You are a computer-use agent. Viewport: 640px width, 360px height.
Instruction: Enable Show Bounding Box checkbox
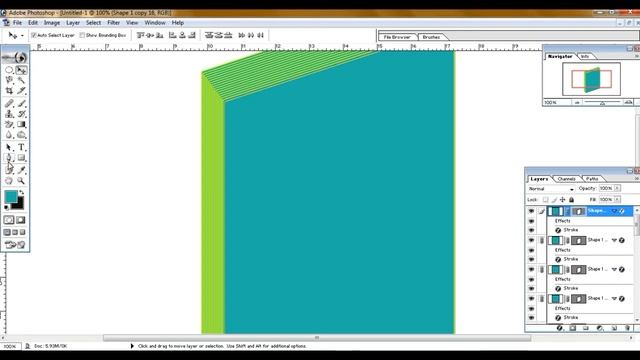pyautogui.click(x=82, y=36)
